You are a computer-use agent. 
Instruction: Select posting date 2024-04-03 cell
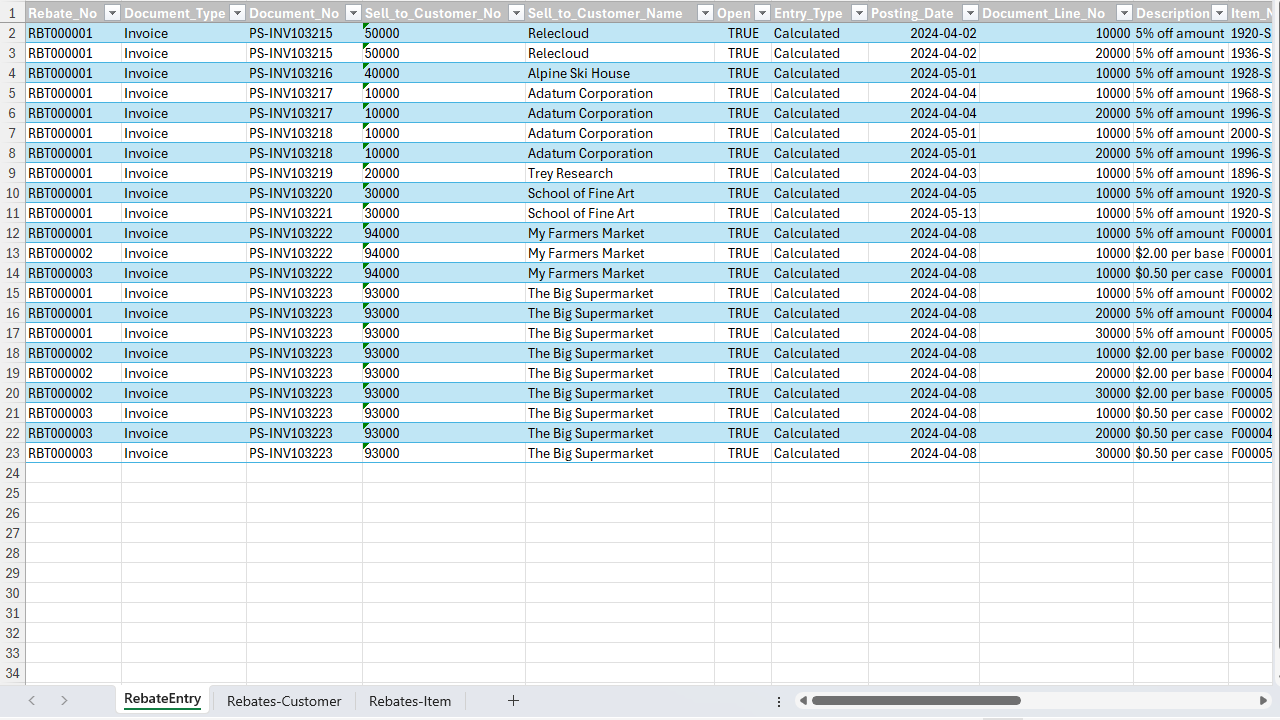click(x=924, y=173)
